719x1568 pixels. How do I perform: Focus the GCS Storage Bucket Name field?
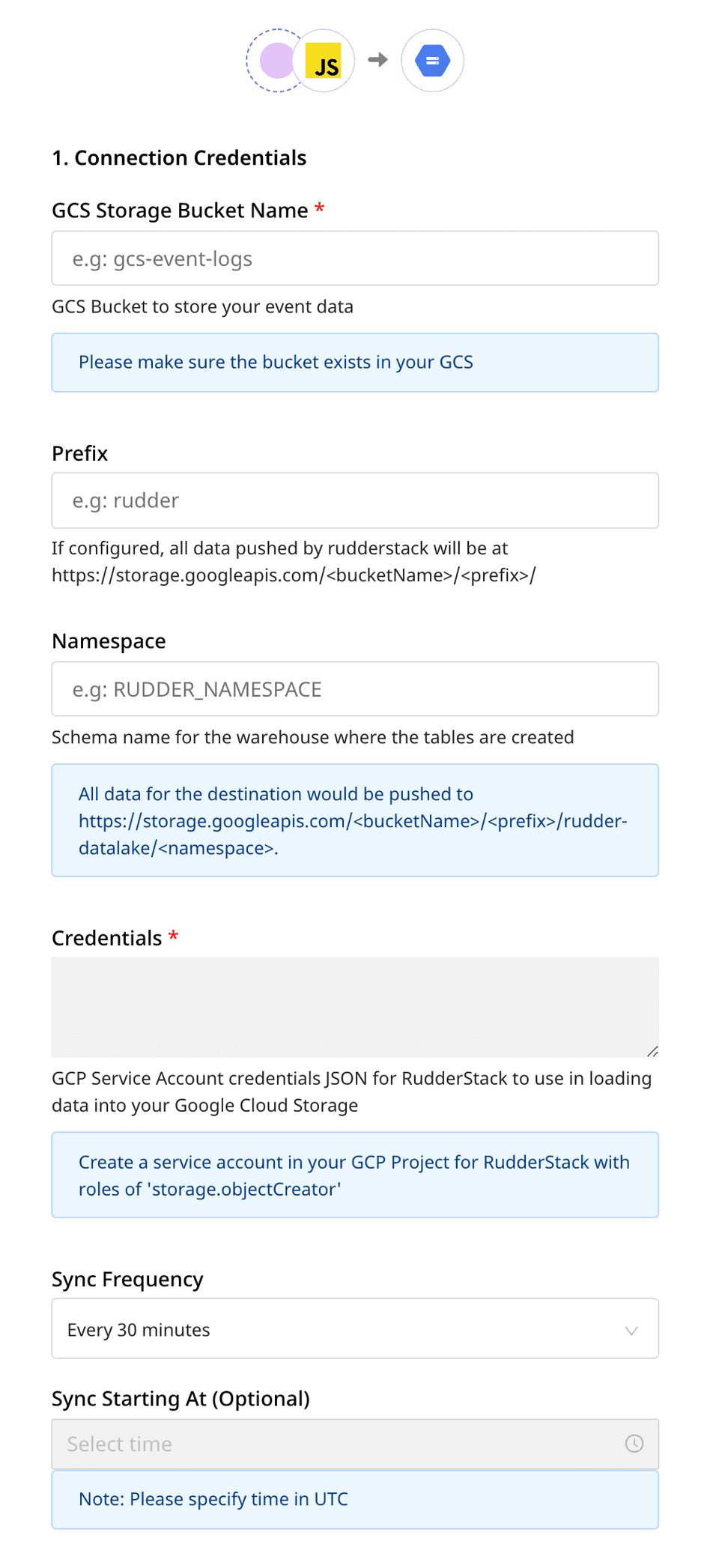(x=354, y=258)
